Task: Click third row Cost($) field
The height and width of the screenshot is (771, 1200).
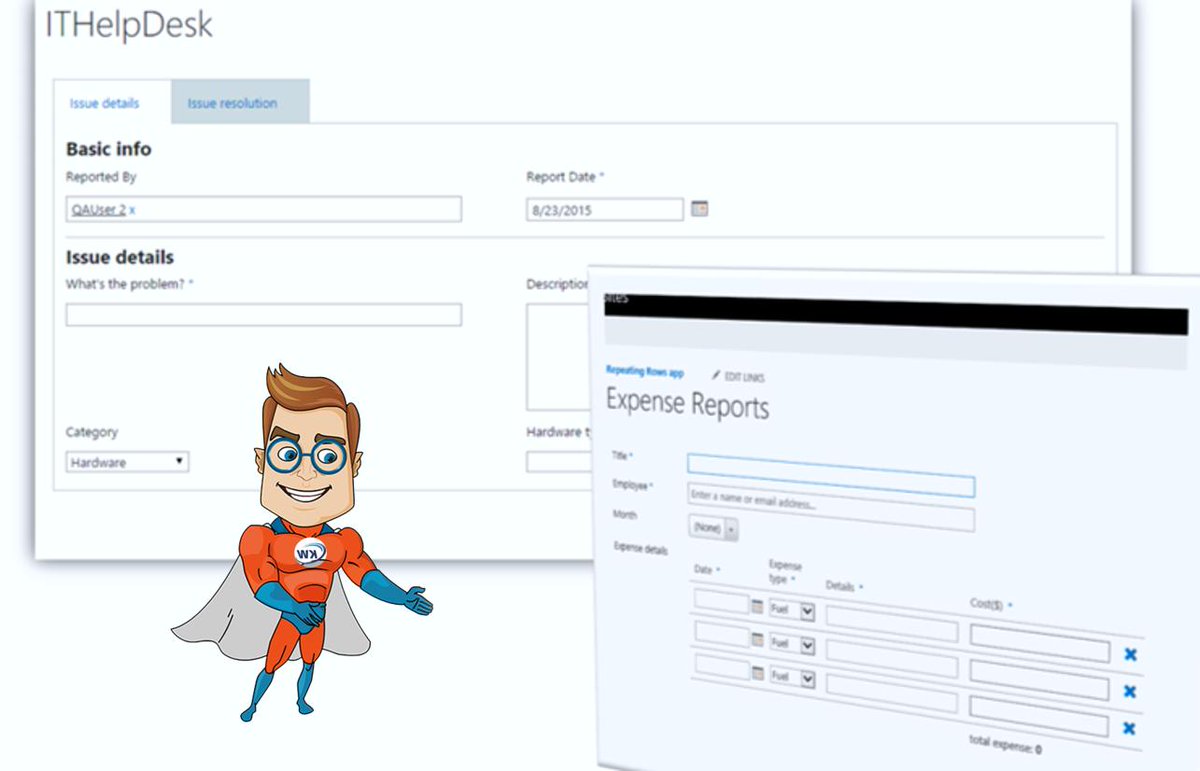Action: (1039, 717)
